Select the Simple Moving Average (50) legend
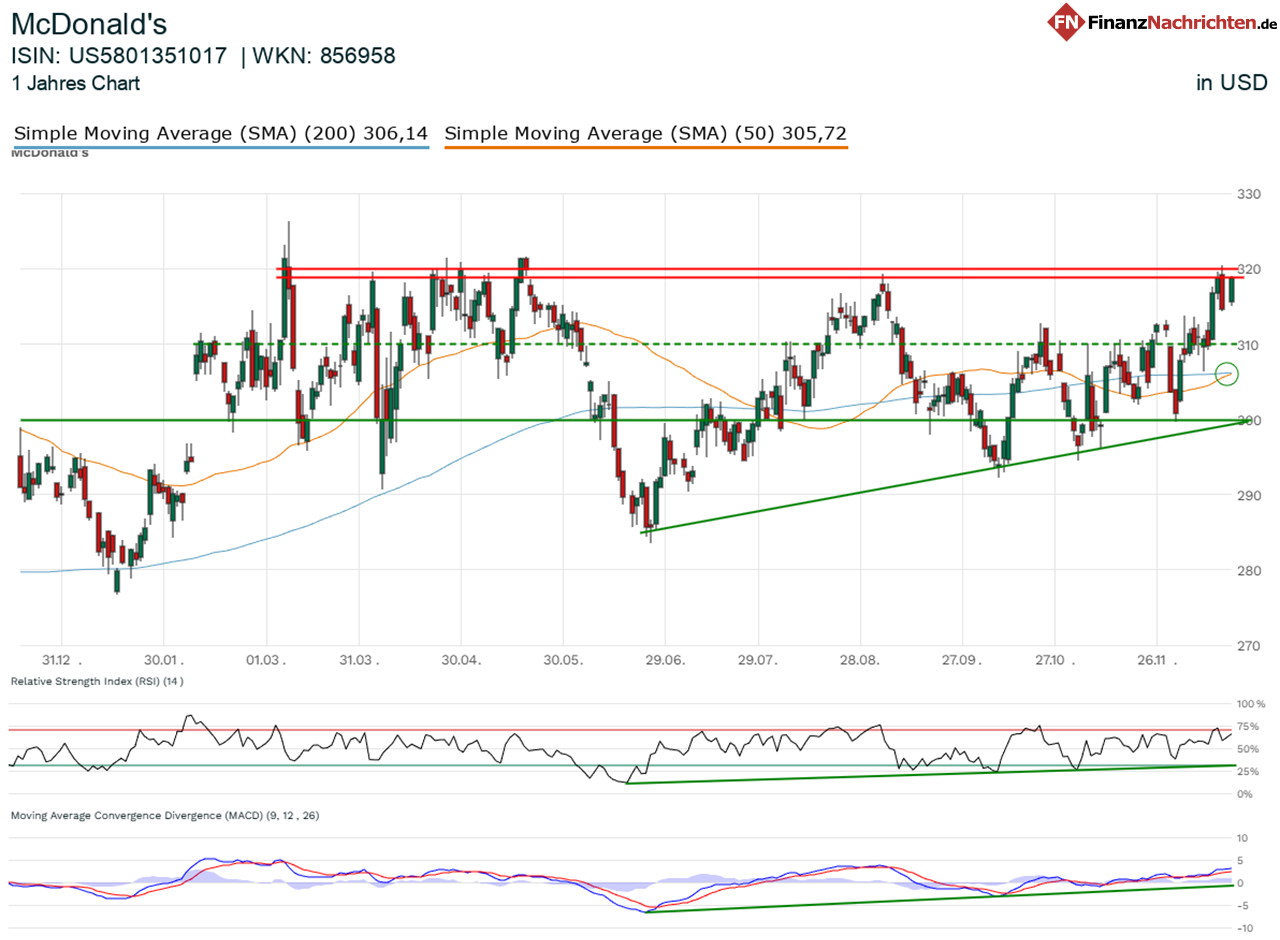The height and width of the screenshot is (940, 1280). (x=645, y=133)
